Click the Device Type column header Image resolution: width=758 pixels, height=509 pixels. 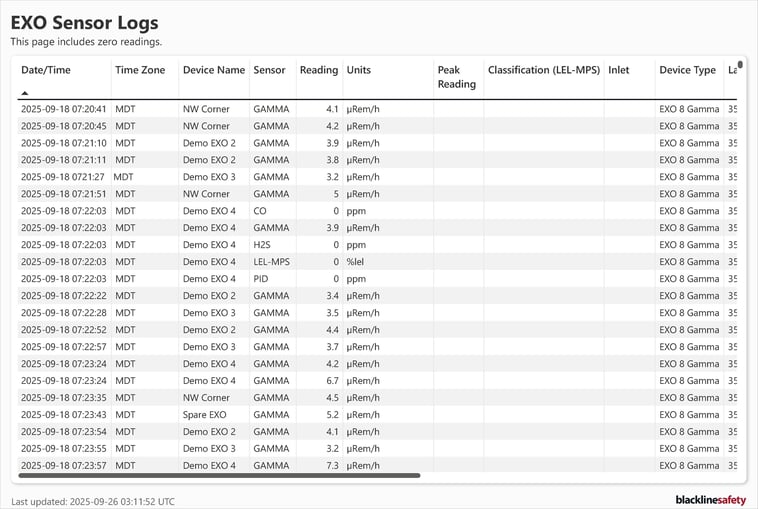687,70
